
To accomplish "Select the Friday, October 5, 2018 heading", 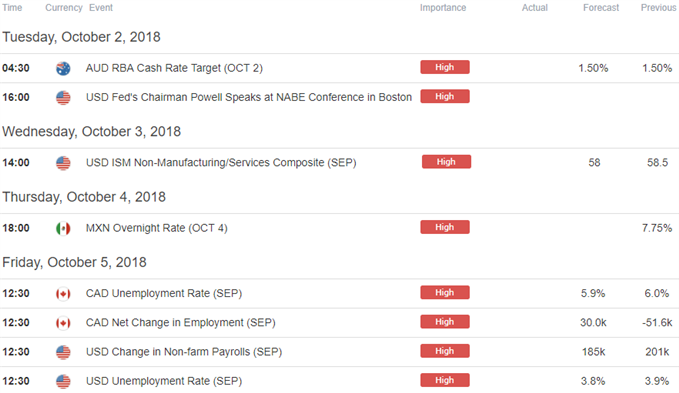I will 74,262.
